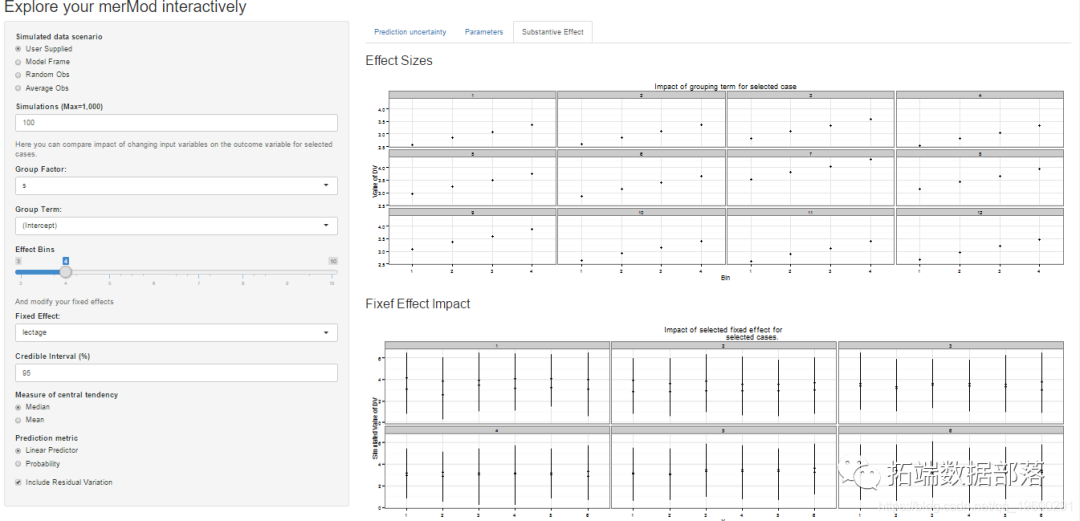Click the 'Measure of central tendency' label

pyautogui.click(x=66, y=395)
